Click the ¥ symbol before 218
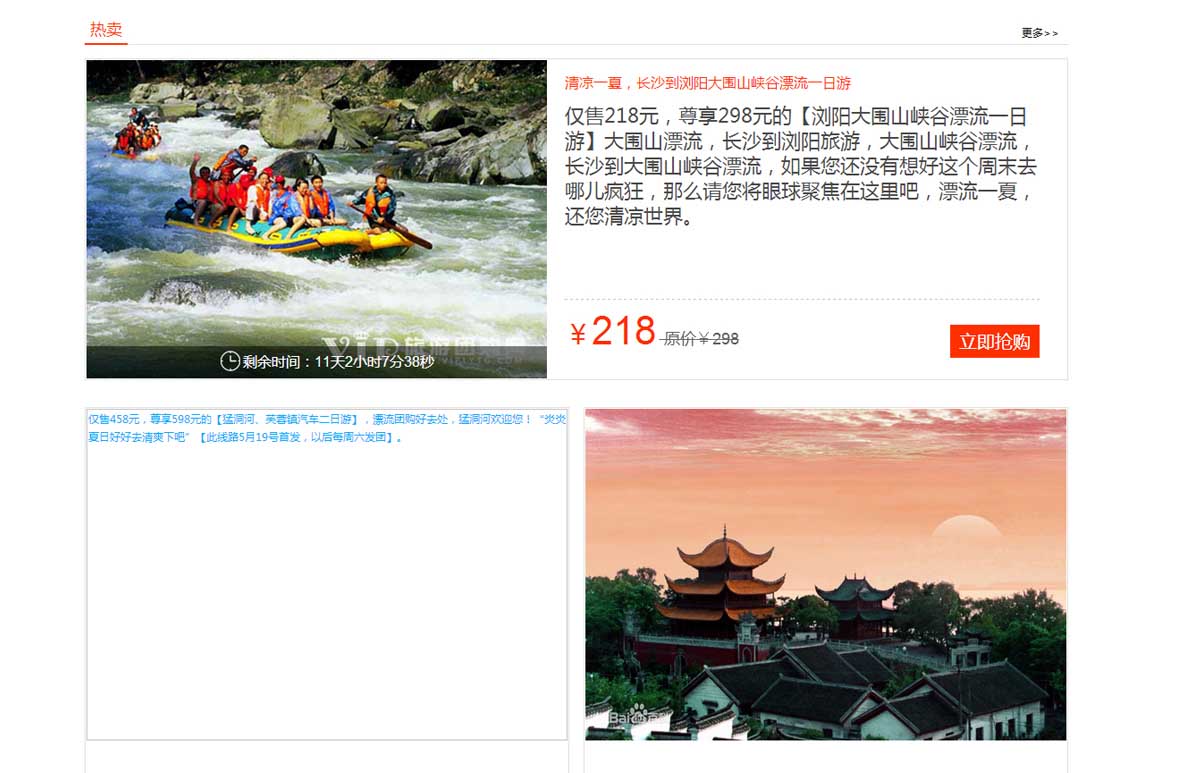Image resolution: width=1200 pixels, height=773 pixels. pyautogui.click(x=578, y=334)
